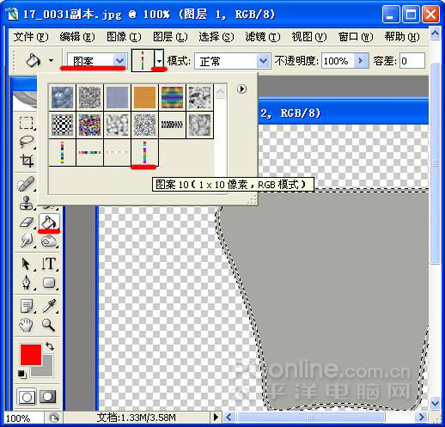Select the Hand tool
The height and width of the screenshot is (427, 445).
tap(26, 324)
